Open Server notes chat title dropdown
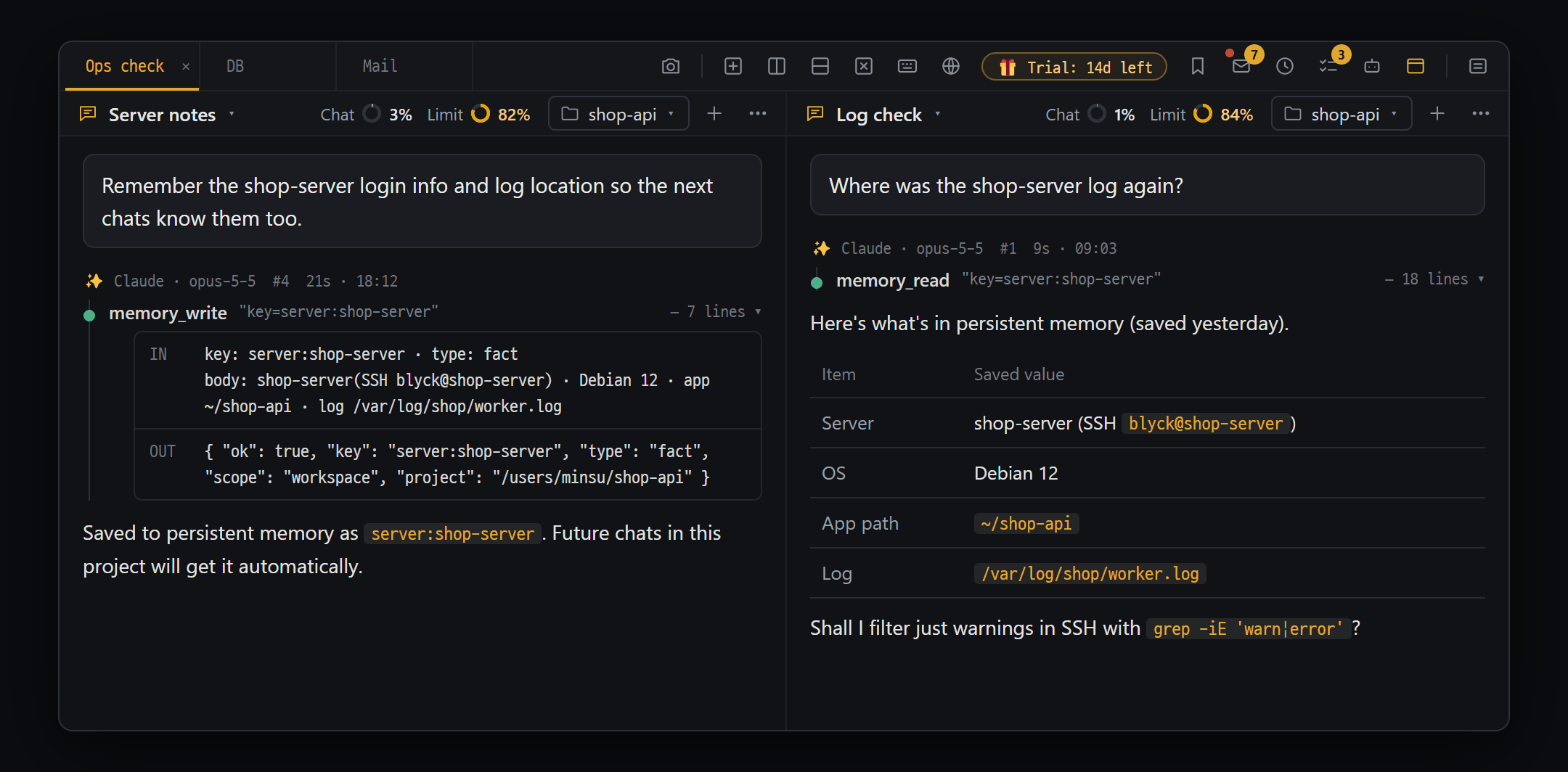 pos(232,114)
